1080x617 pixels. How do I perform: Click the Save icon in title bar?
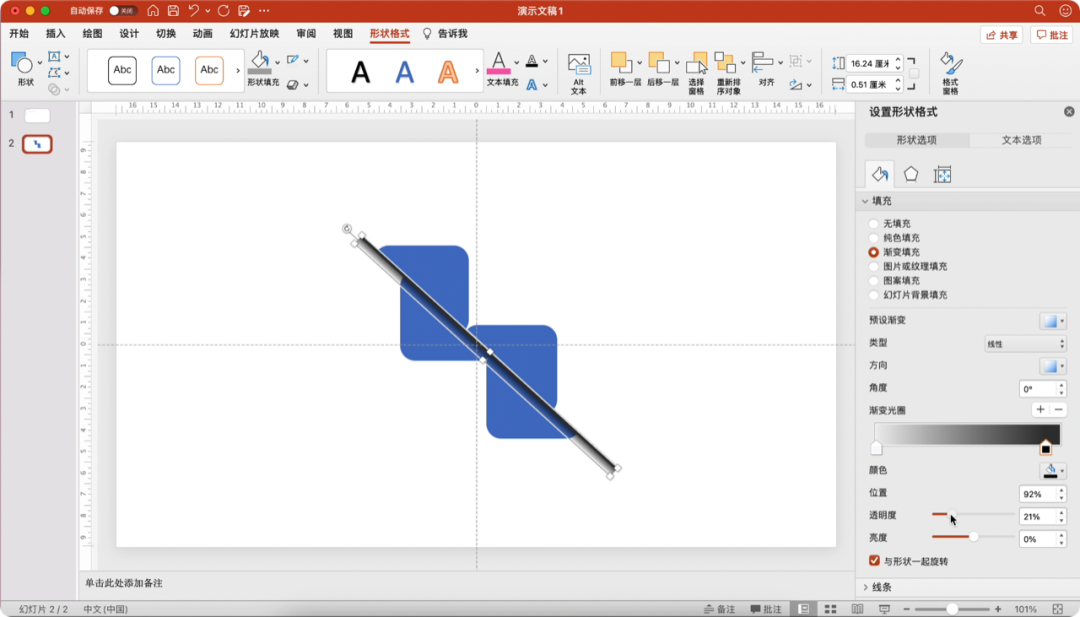[174, 10]
